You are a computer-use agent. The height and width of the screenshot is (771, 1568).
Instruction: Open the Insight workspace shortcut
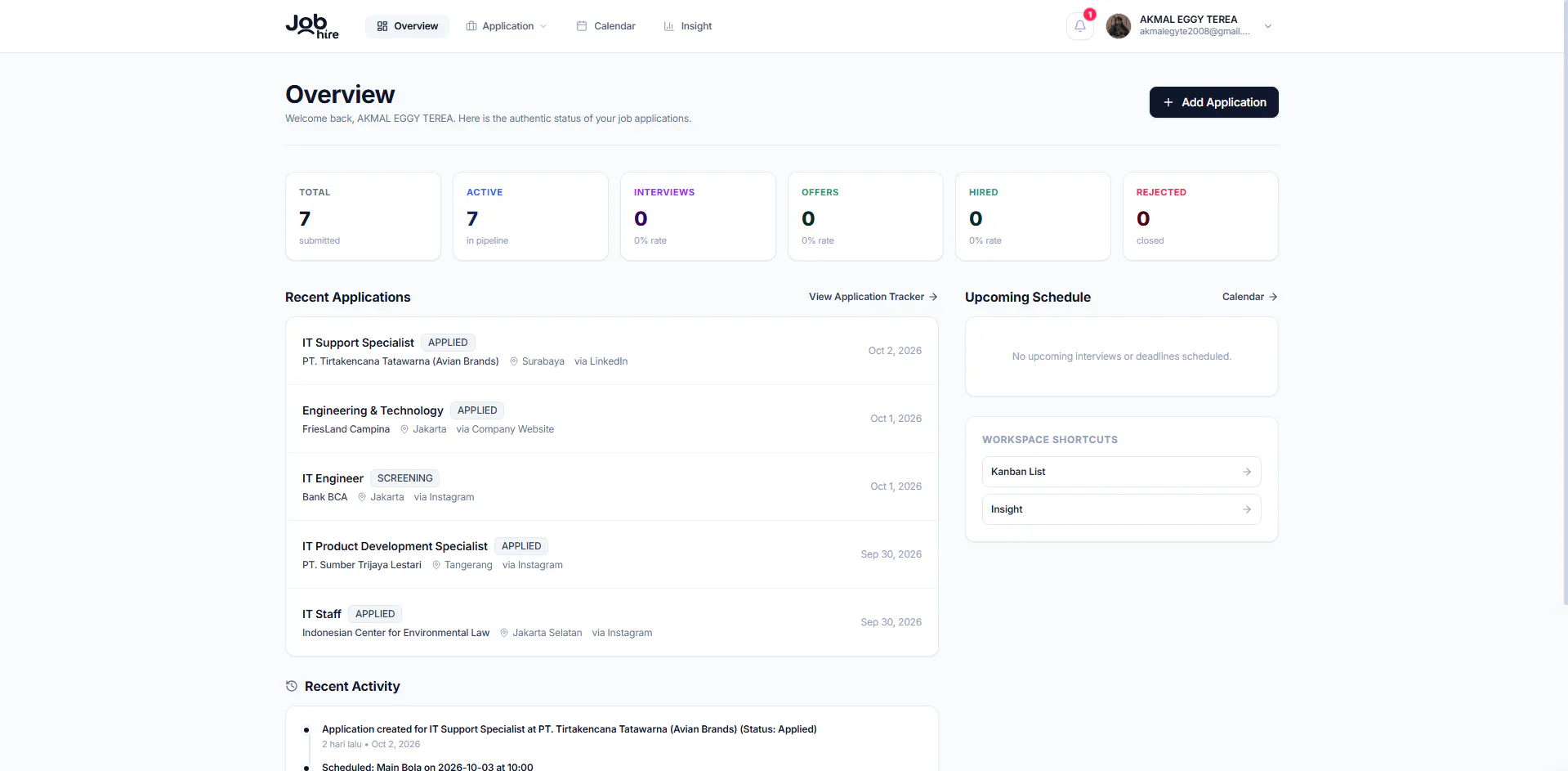[x=1122, y=509]
